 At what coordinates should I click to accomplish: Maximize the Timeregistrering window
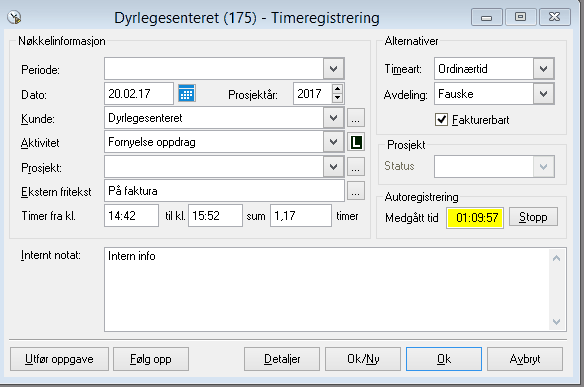[x=520, y=17]
